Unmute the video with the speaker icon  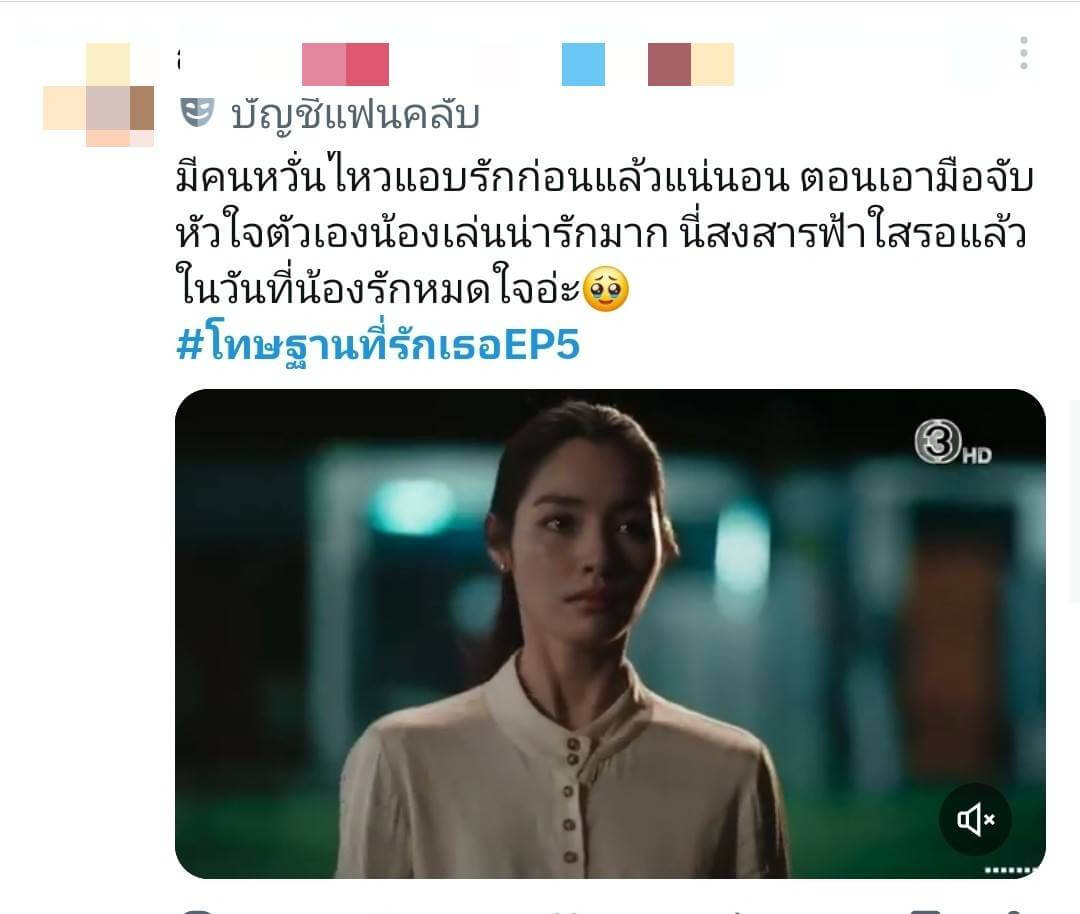click(x=975, y=819)
